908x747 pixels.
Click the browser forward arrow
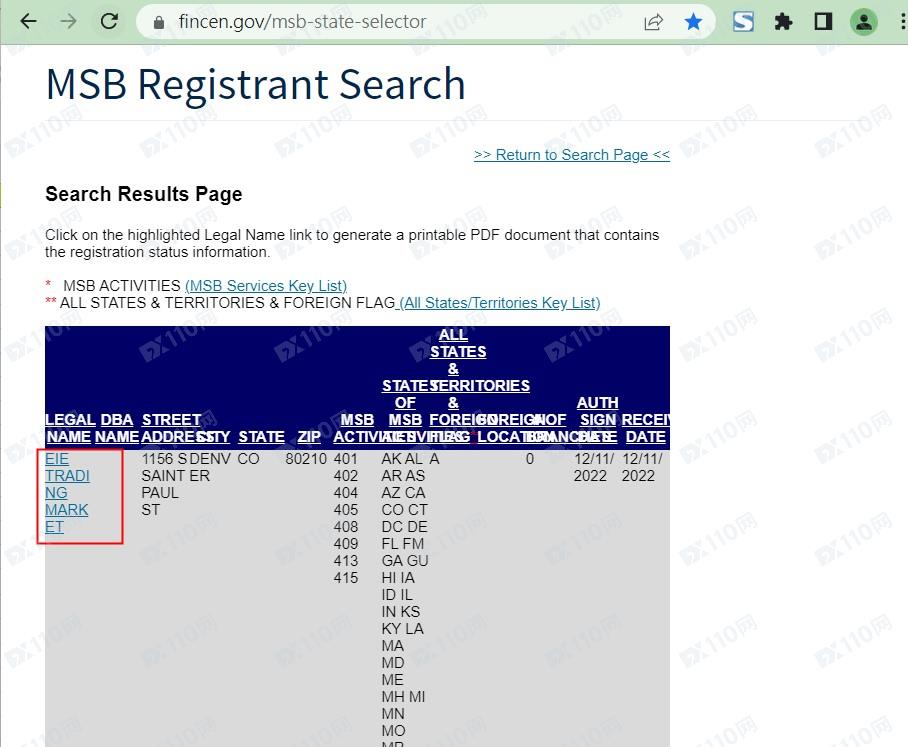pos(68,21)
